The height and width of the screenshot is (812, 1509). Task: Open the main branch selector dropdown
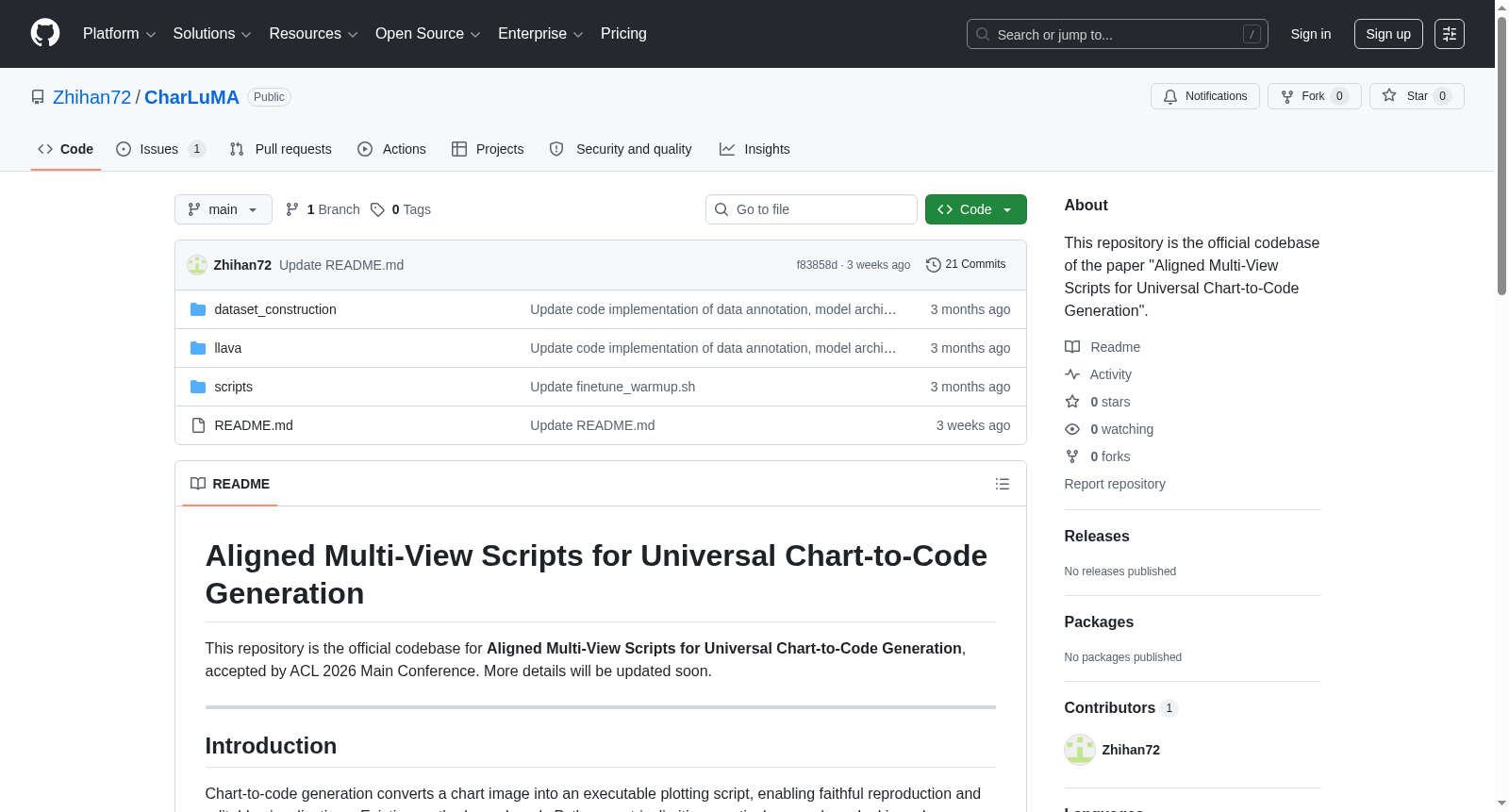coord(224,209)
